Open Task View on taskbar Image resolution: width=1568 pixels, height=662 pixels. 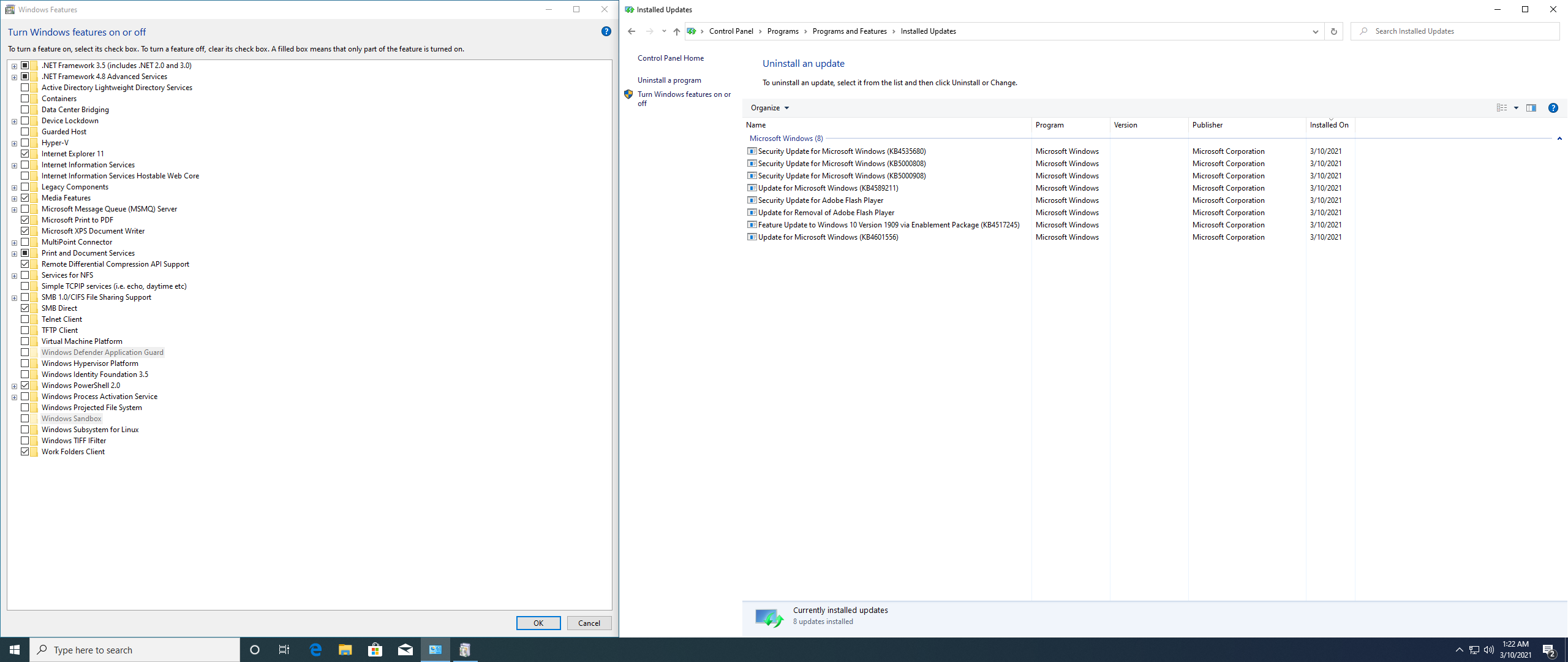point(284,650)
